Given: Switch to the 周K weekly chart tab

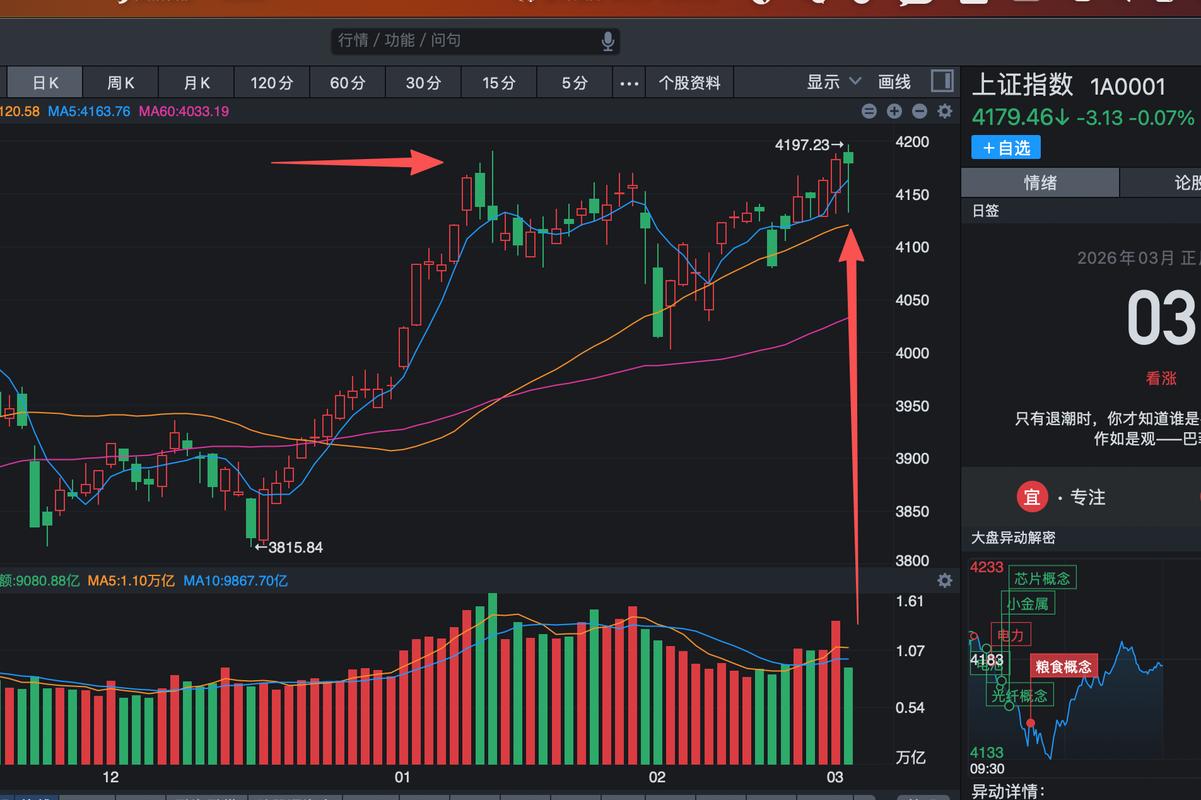Looking at the screenshot, I should point(121,83).
